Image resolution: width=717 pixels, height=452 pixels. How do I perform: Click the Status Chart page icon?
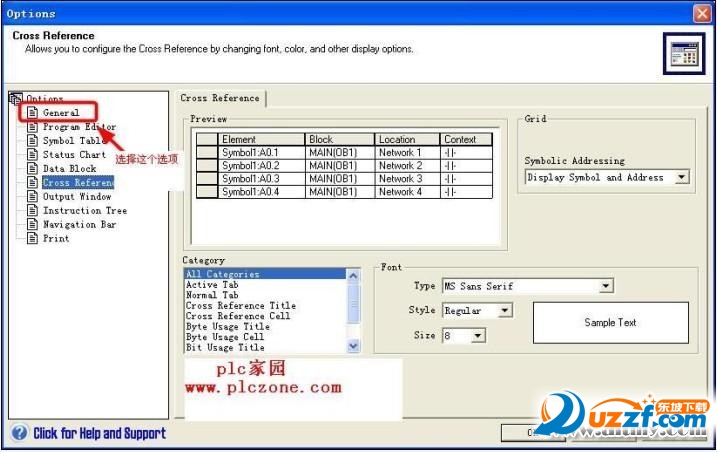[32, 154]
